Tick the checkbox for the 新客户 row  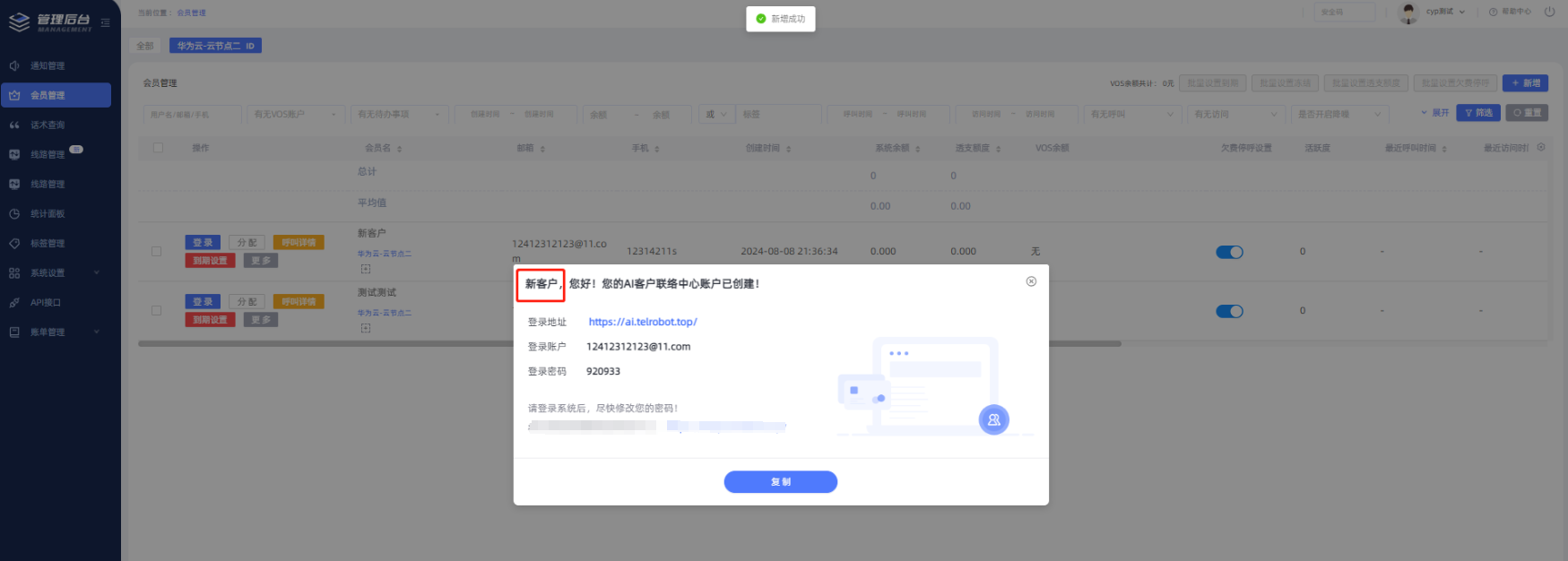click(157, 252)
